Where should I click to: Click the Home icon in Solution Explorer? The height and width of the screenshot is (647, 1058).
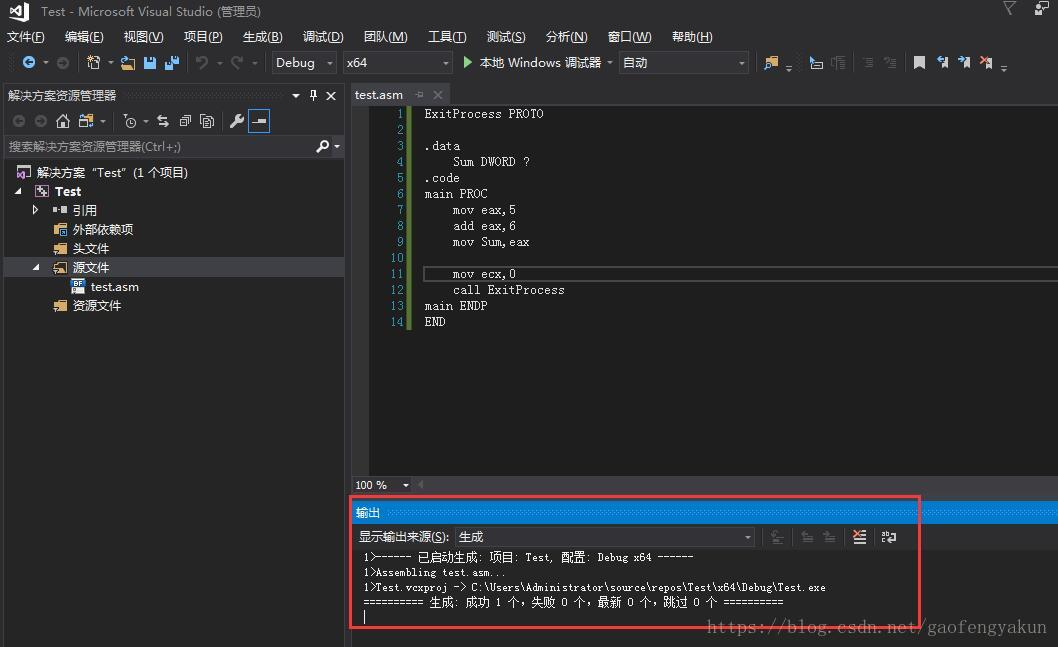63,120
